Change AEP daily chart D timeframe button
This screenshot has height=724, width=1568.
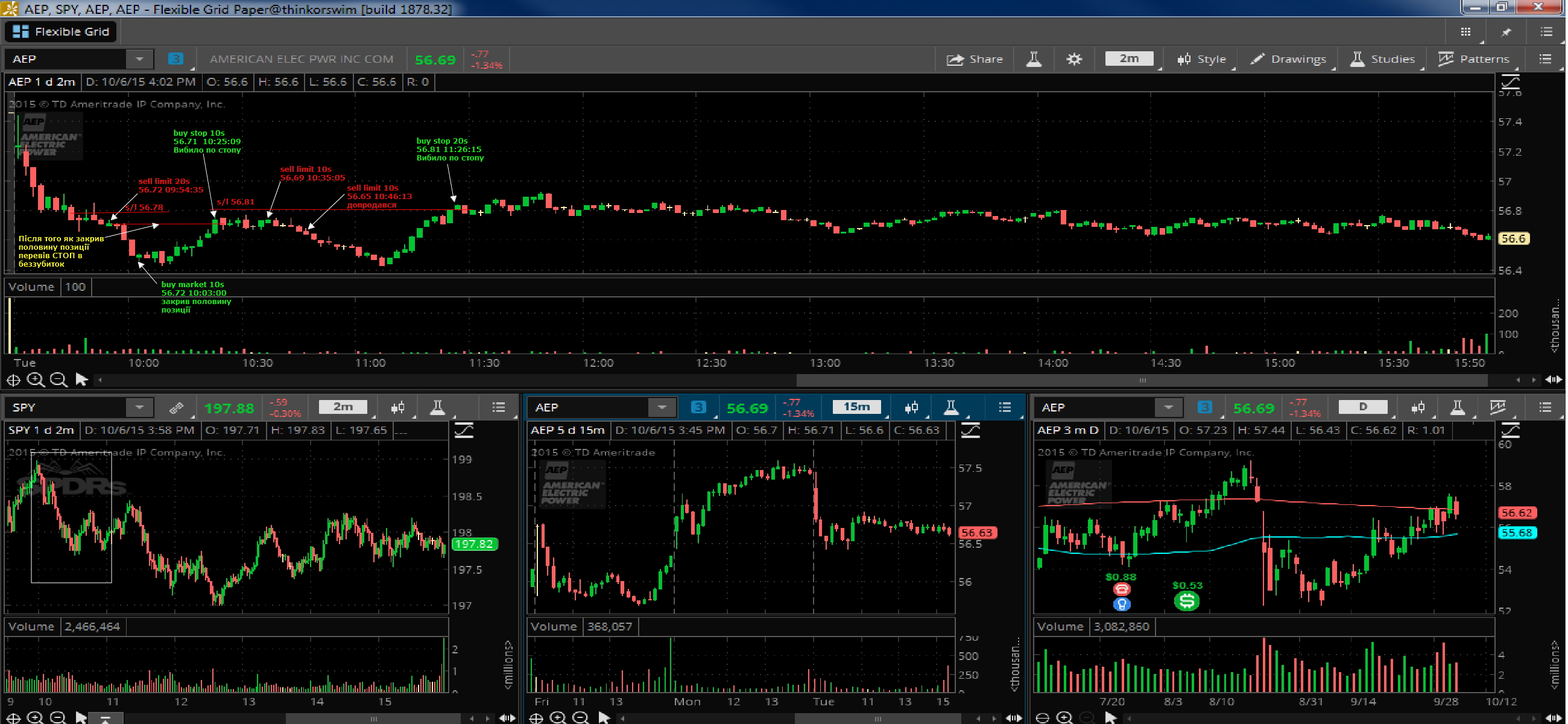tap(1362, 407)
